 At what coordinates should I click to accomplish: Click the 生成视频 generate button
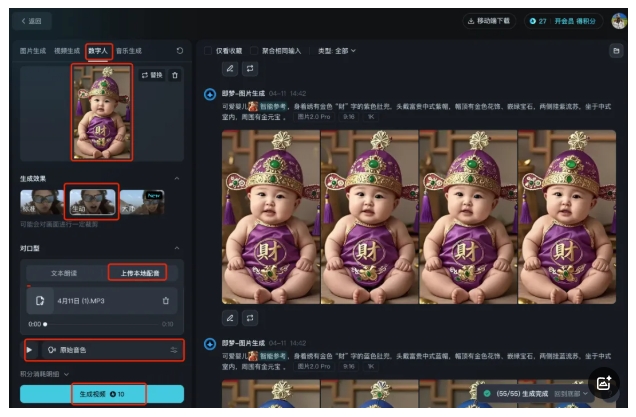(x=102, y=394)
